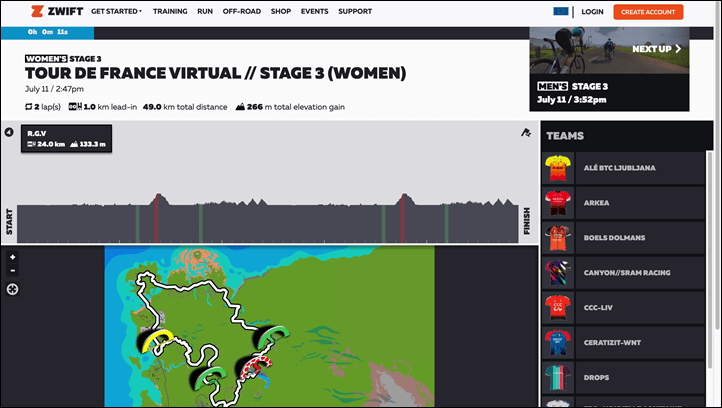722x408 pixels.
Task: Click the first green sprint marker
Action: tap(137, 224)
